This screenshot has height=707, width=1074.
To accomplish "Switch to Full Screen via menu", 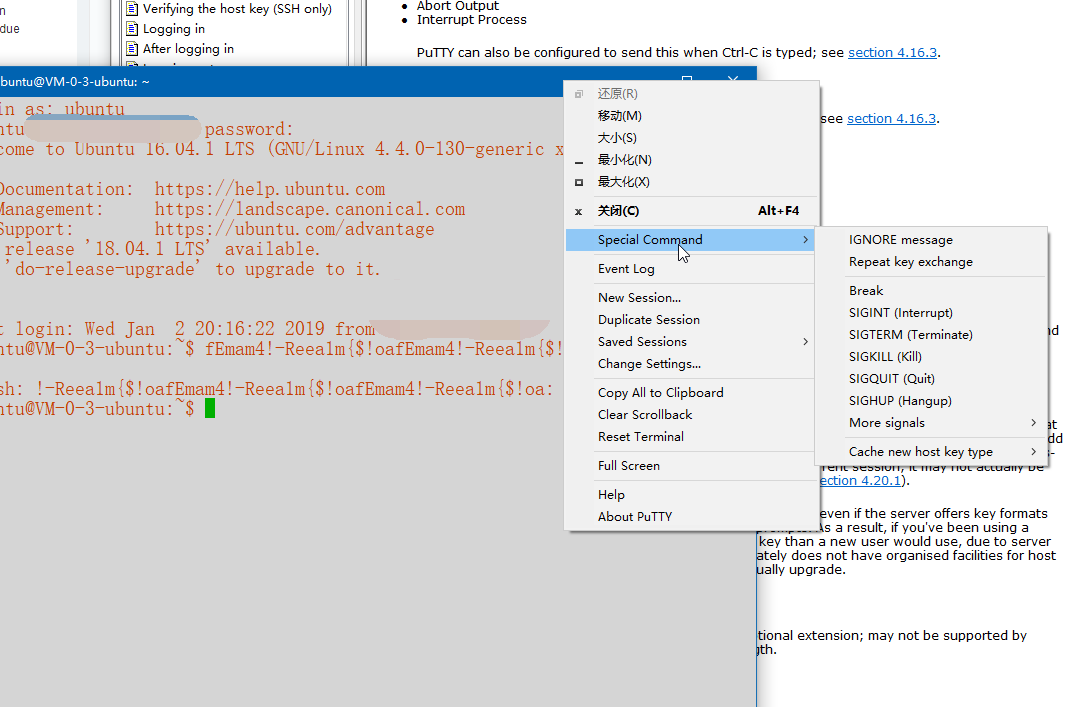I will 690,465.
